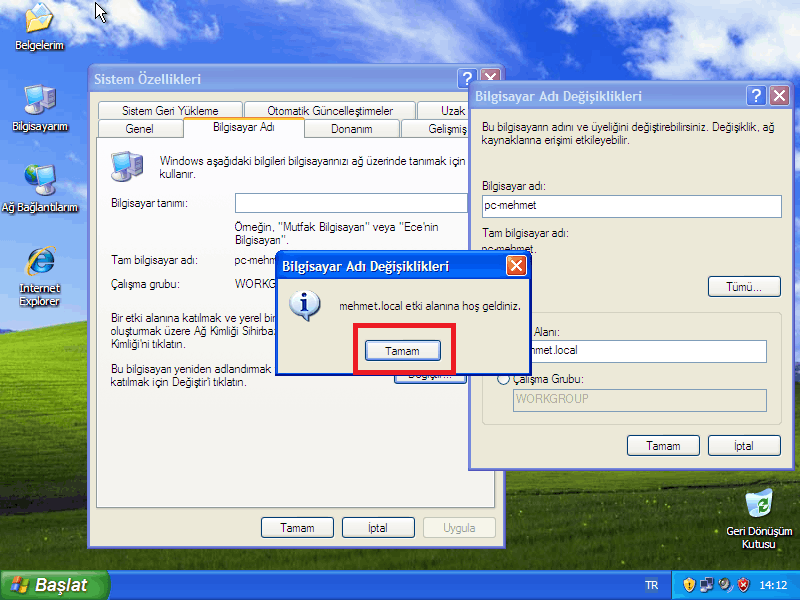The image size is (800, 600).
Task: Open the red shield security alert icon
Action: pyautogui.click(x=743, y=585)
